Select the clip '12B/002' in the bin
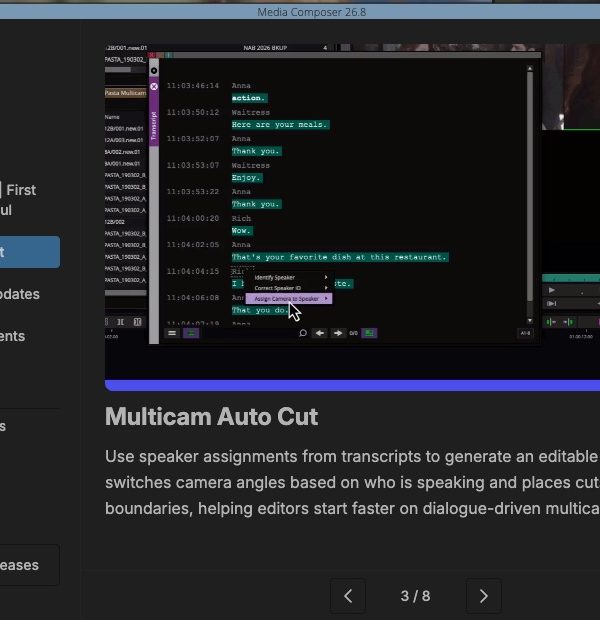Viewport: 600px width, 620px height. pyautogui.click(x=115, y=222)
